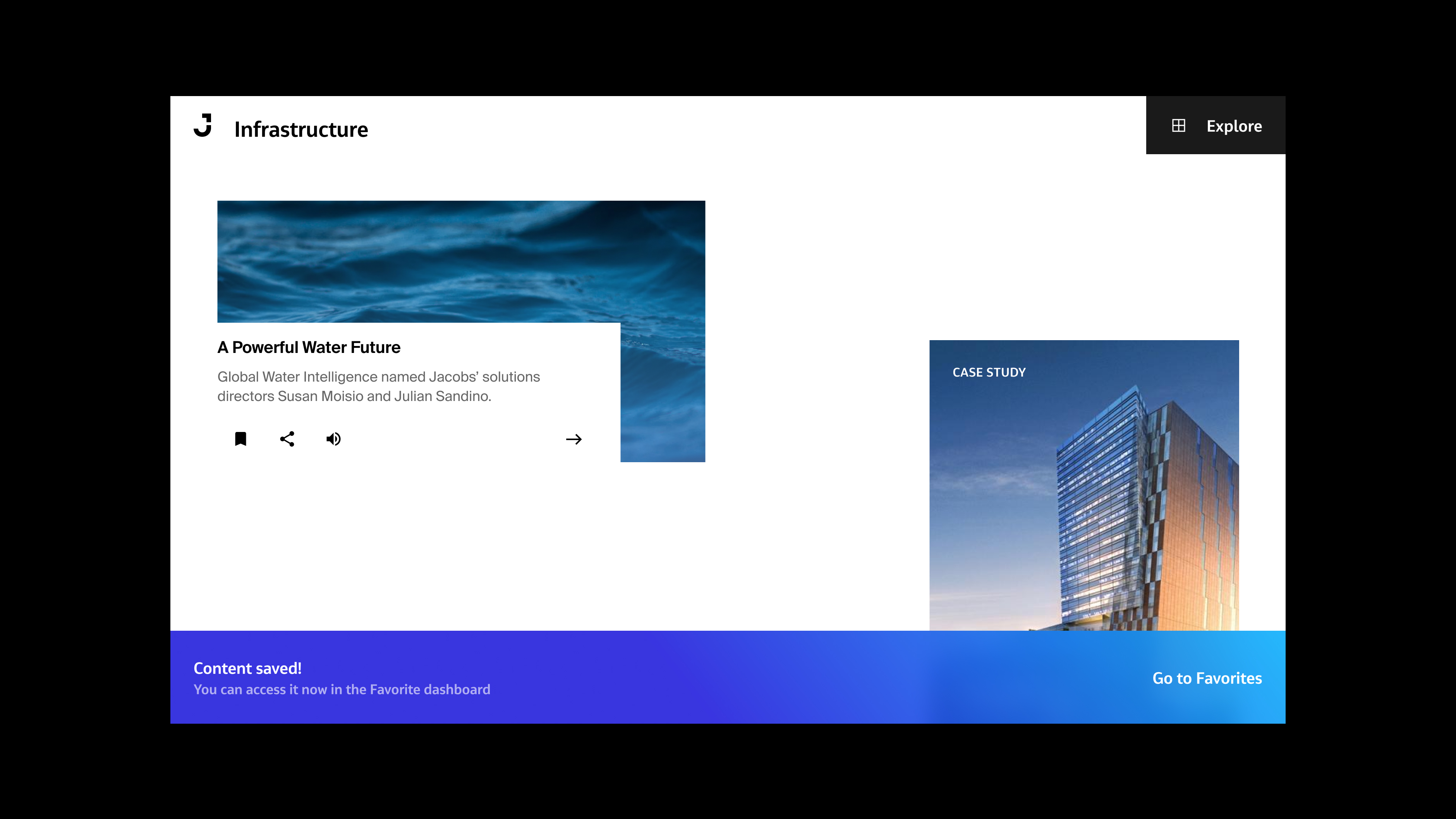
Task: Toggle the bookmark icon on the water article
Action: point(240,439)
